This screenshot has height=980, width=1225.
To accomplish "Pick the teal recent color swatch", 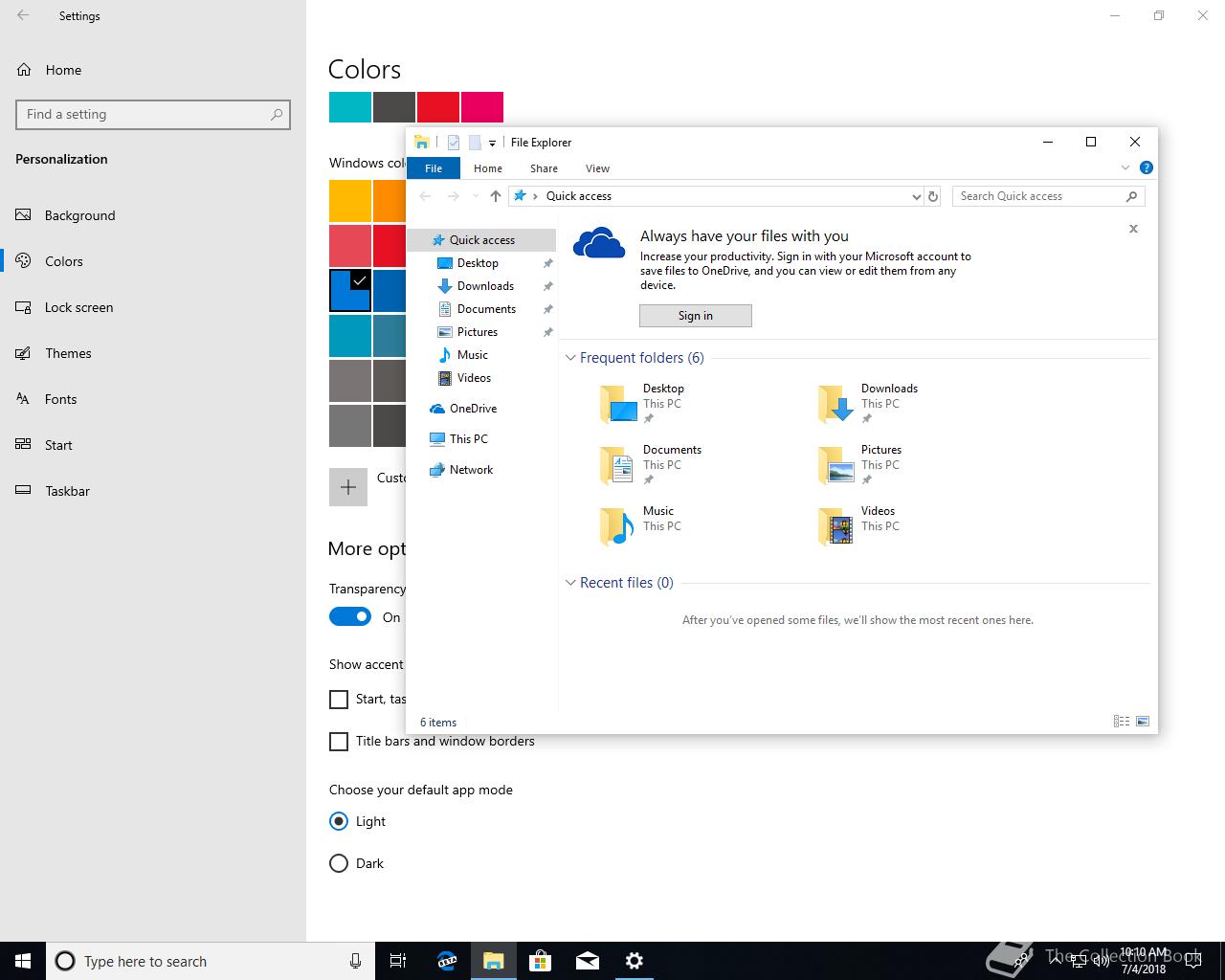I will pos(350,107).
